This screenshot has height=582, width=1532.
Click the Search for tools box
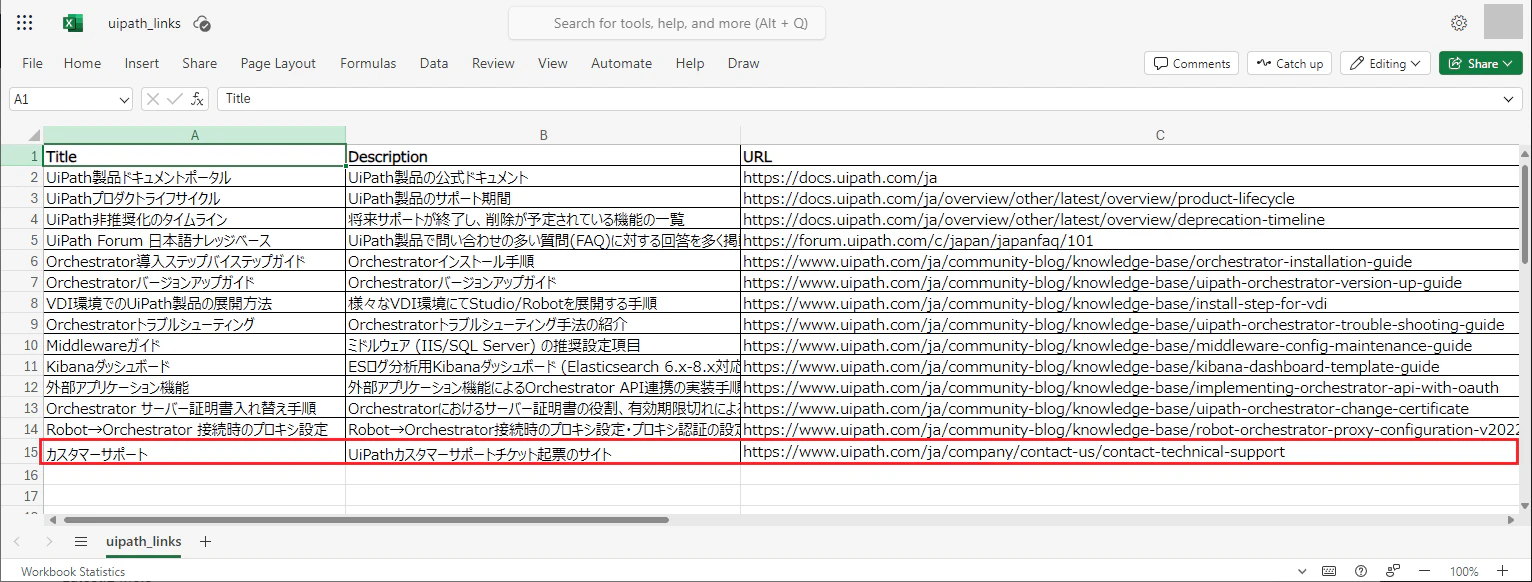point(667,23)
